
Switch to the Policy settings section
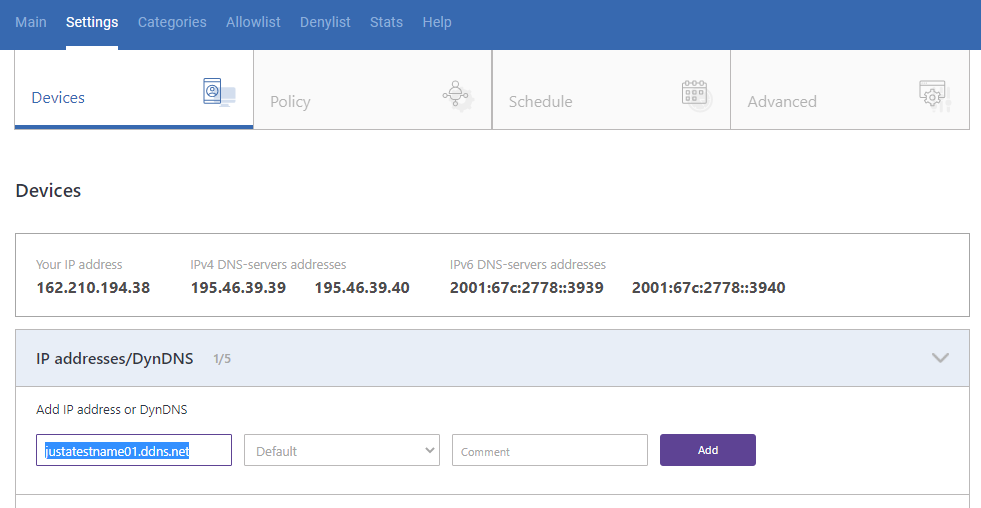[373, 89]
